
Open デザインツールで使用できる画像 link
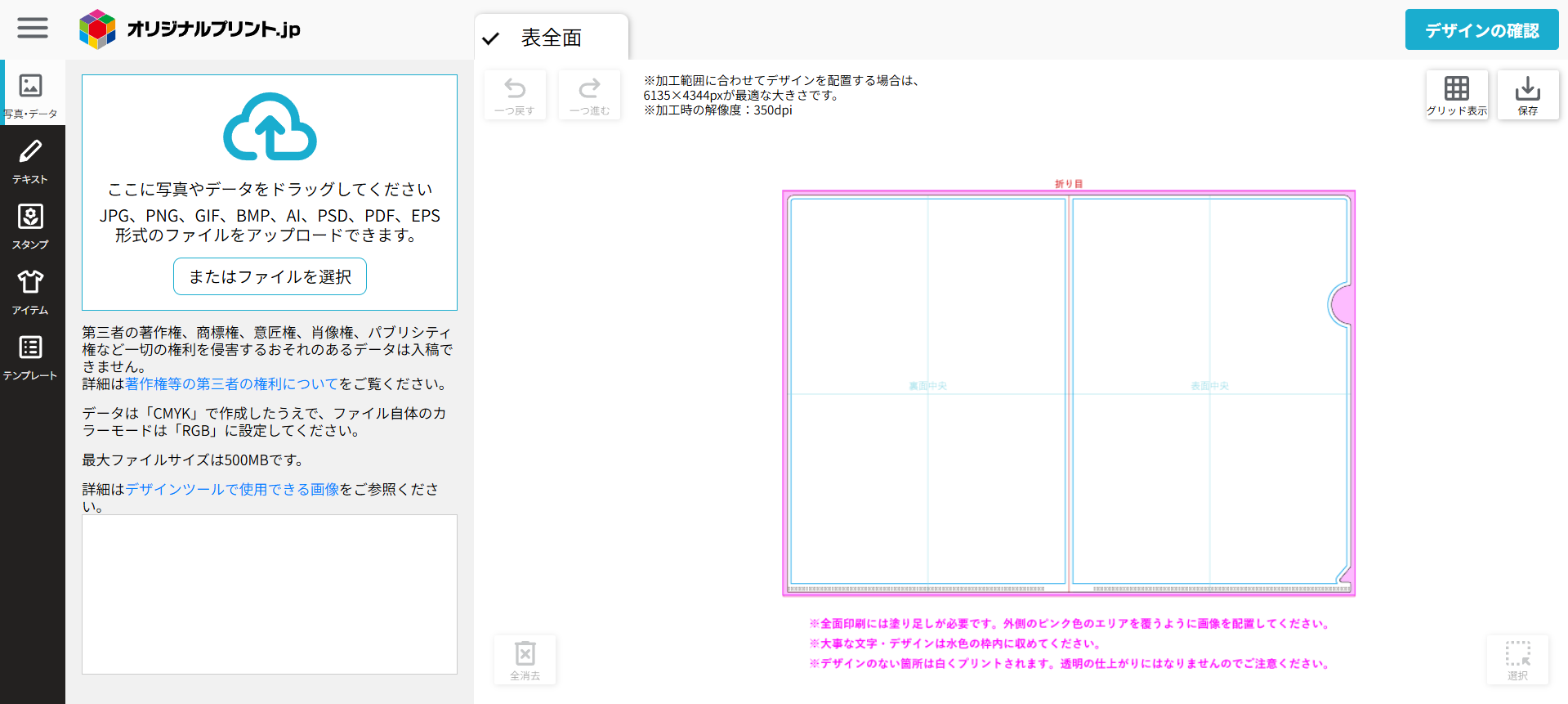(x=232, y=489)
